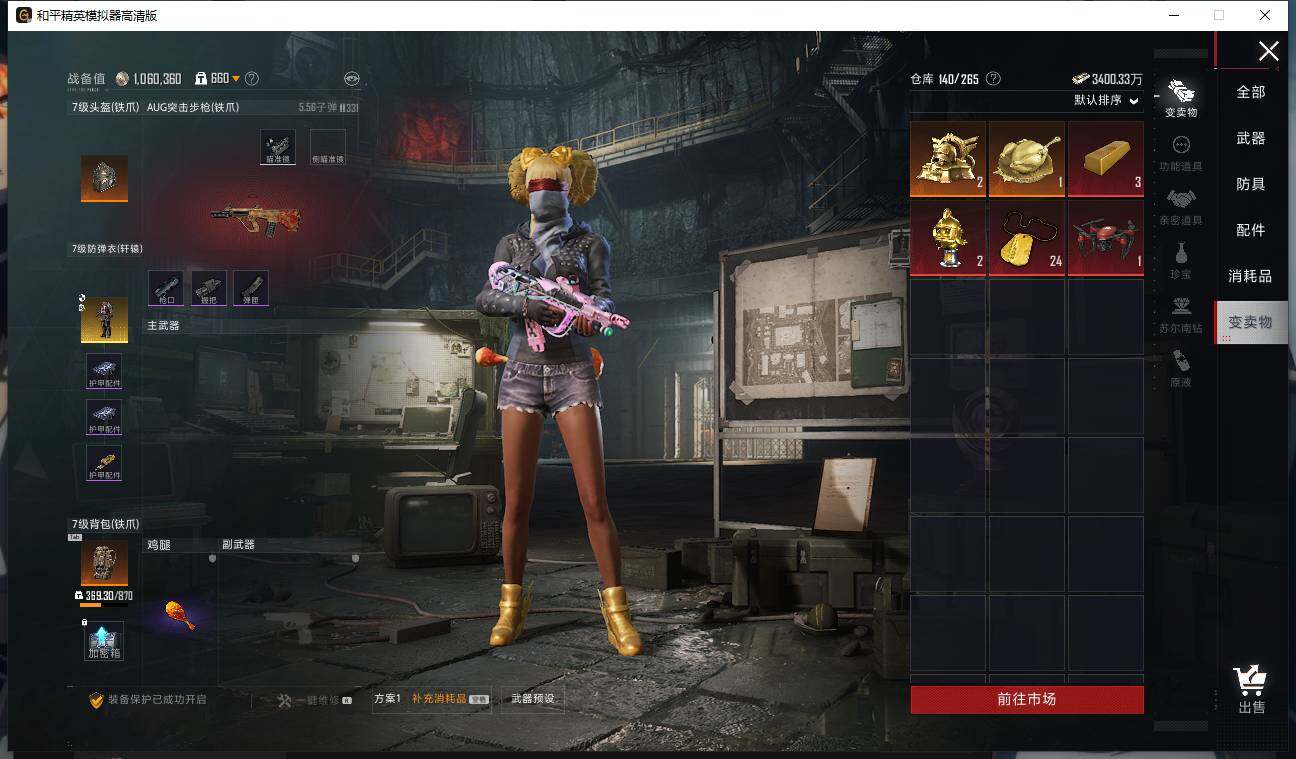Open the 原液 subcategory
This screenshot has height=759, width=1296.
(x=1181, y=369)
